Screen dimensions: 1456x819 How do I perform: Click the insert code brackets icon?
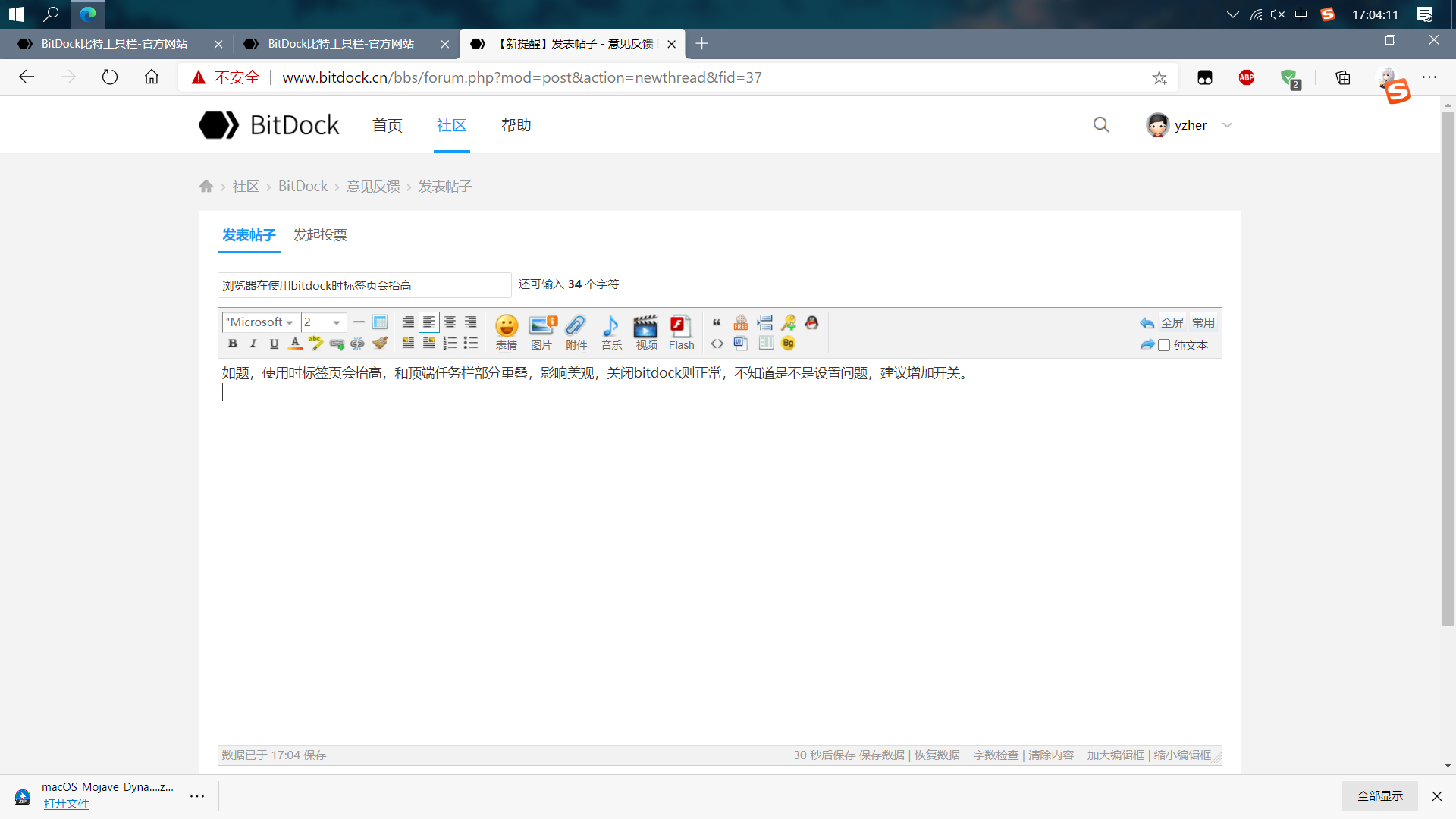pyautogui.click(x=717, y=344)
